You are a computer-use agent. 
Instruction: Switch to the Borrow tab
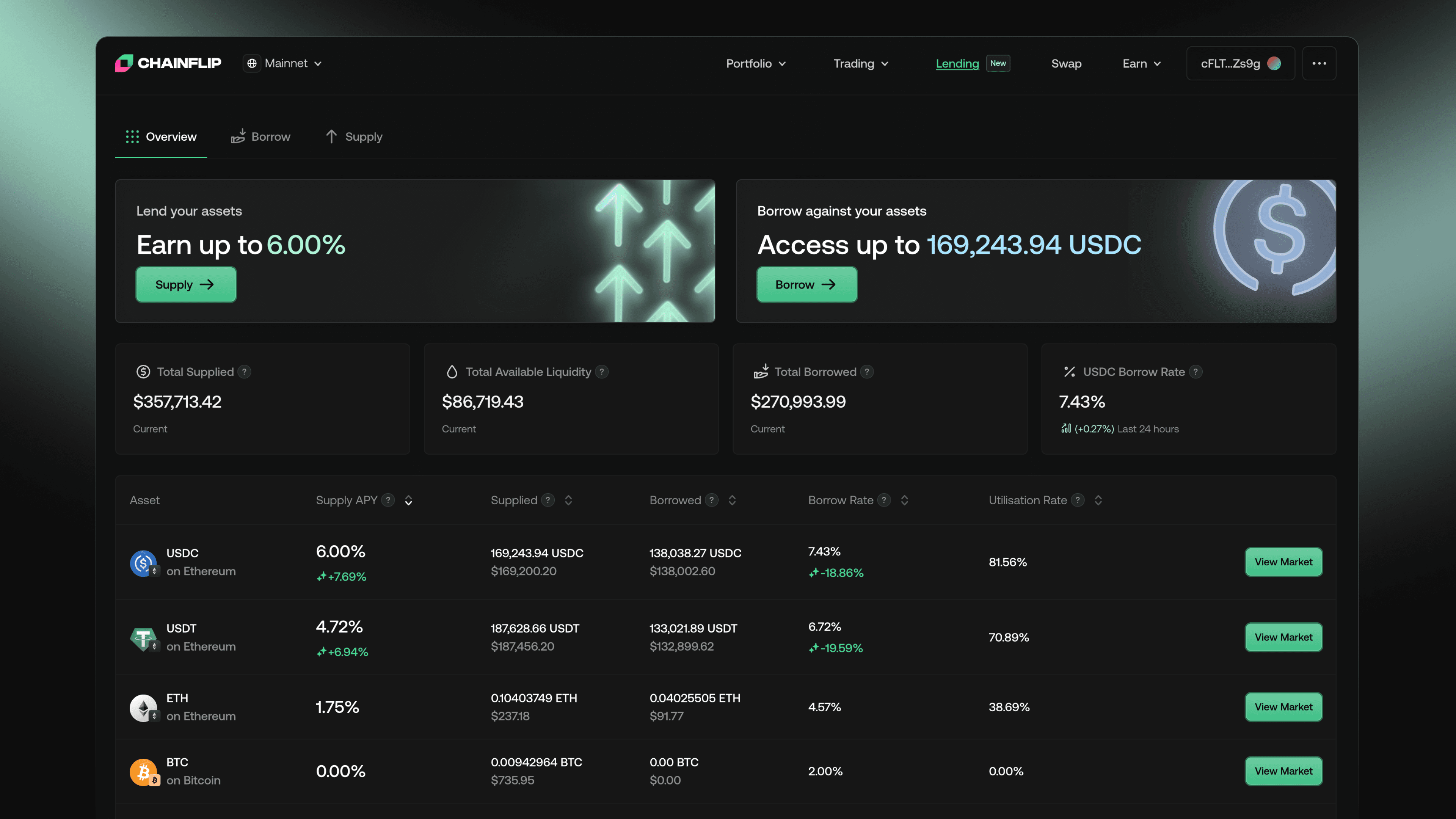(260, 137)
